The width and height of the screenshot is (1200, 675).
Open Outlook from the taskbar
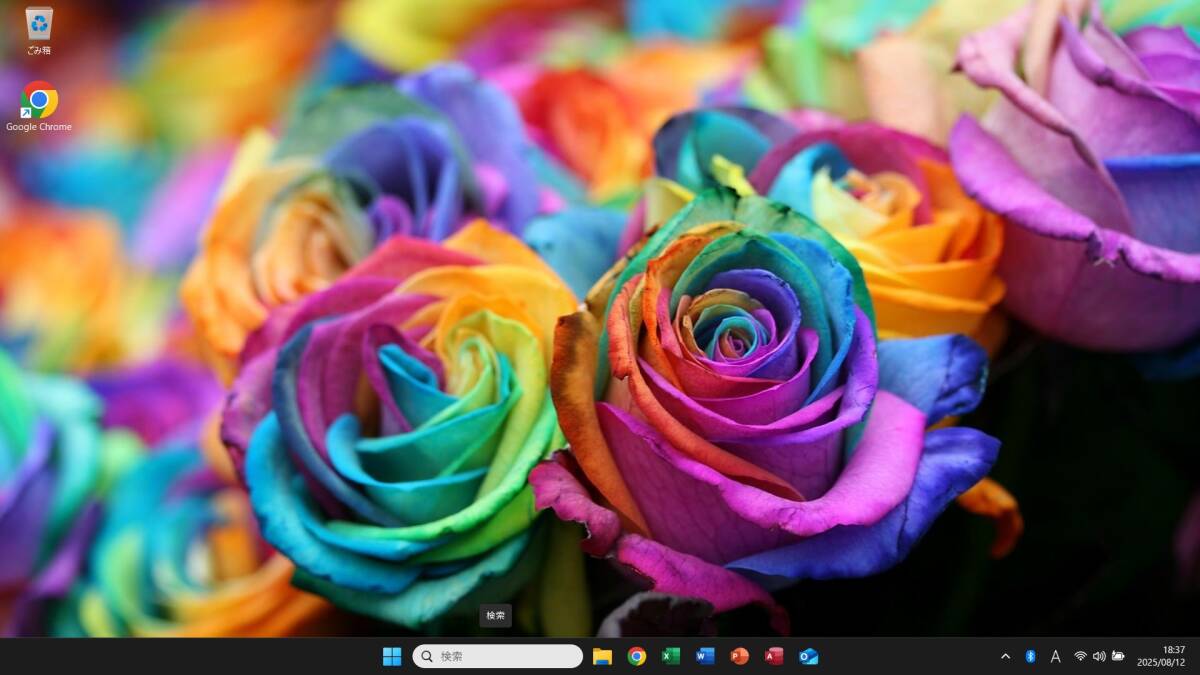tap(808, 656)
